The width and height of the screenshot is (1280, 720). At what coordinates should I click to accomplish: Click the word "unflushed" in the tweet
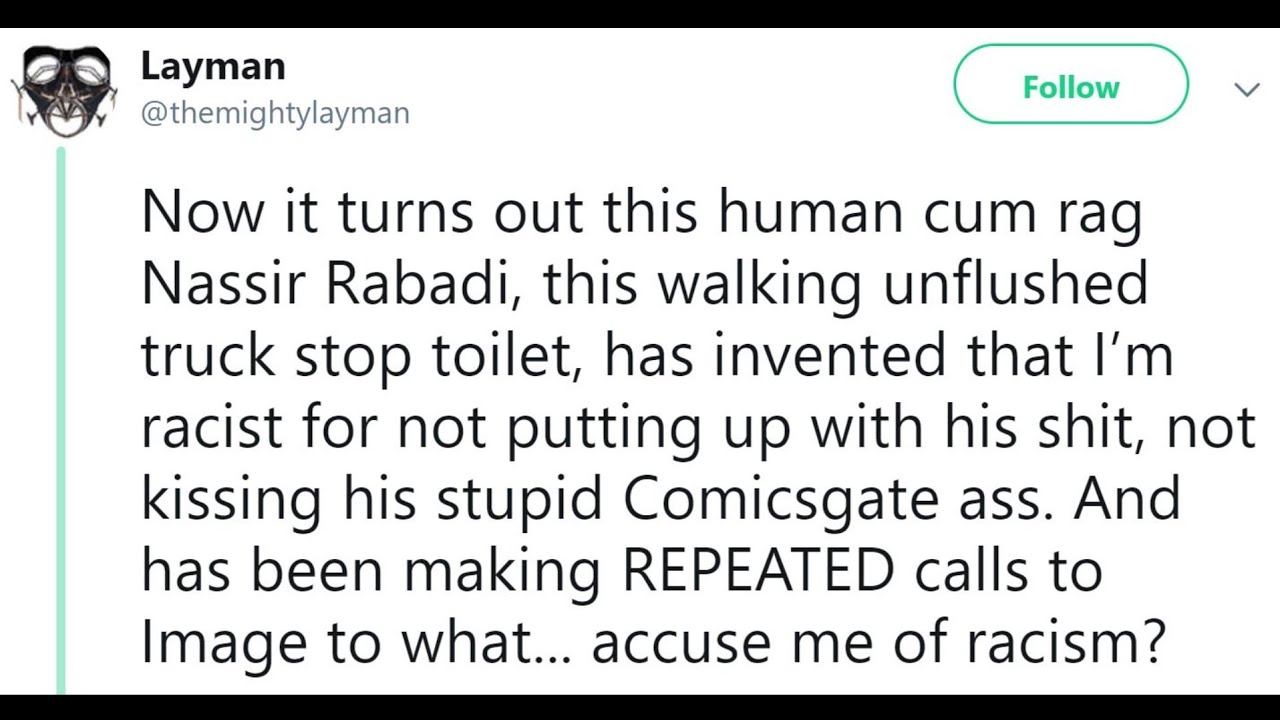click(1015, 286)
